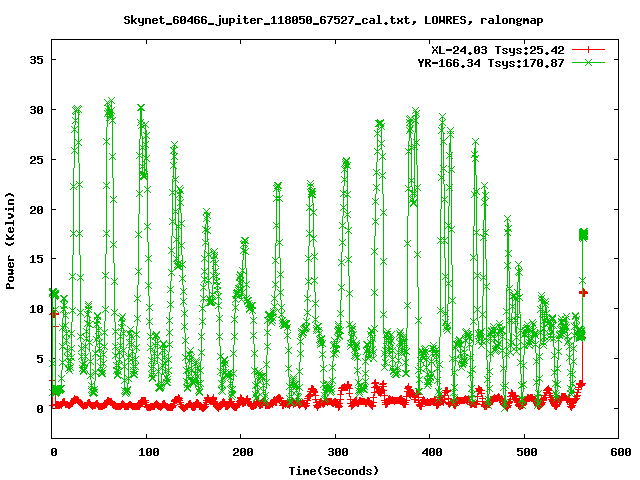Click the green YR legend line sample
The height and width of the screenshot is (480, 640).
pyautogui.click(x=588, y=62)
